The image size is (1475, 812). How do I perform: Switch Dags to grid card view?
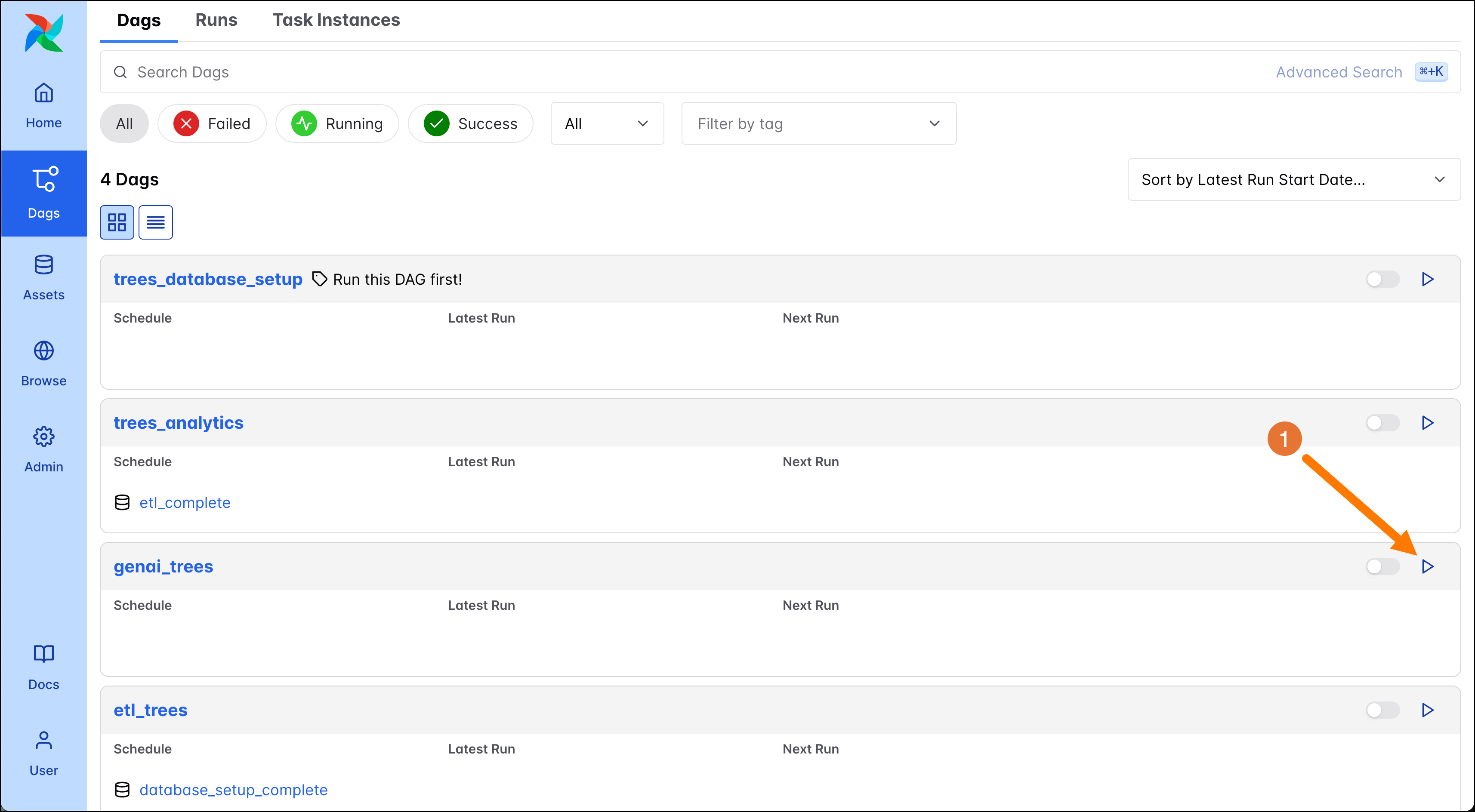coord(117,222)
